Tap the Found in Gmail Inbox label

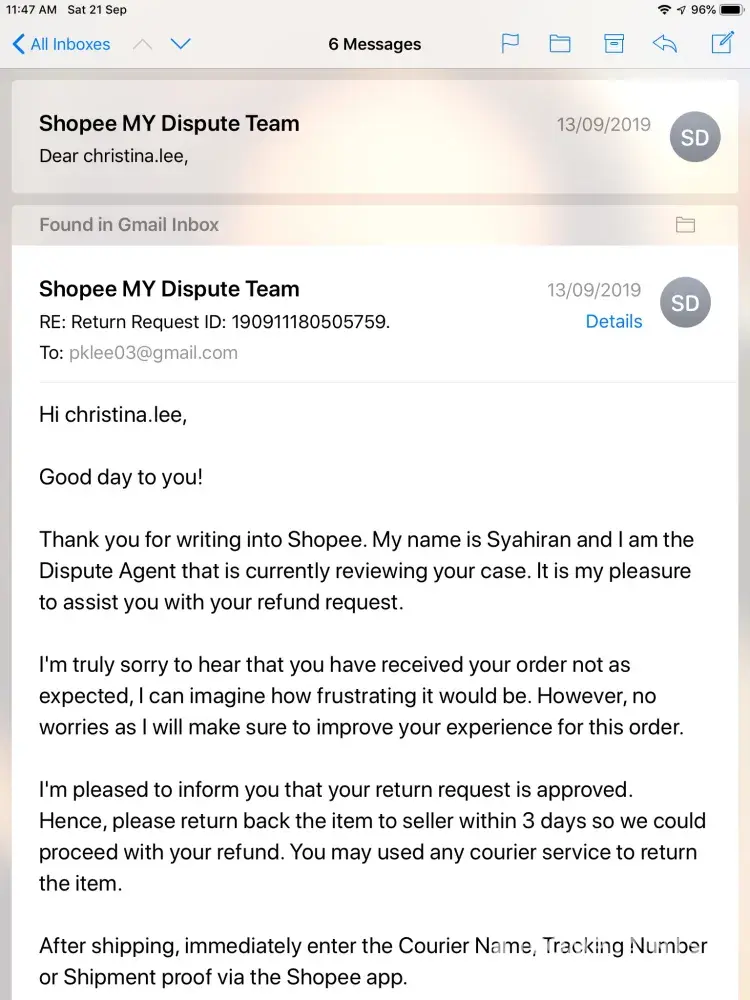pos(129,225)
